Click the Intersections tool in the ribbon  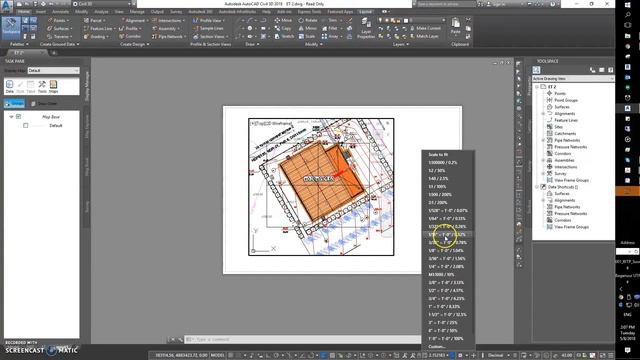point(169,20)
